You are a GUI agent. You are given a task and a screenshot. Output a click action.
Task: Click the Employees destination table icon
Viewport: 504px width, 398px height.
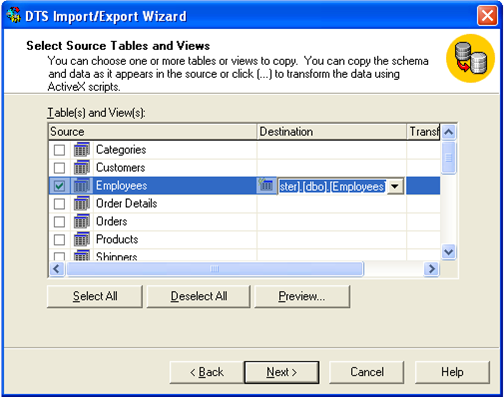coord(266,185)
